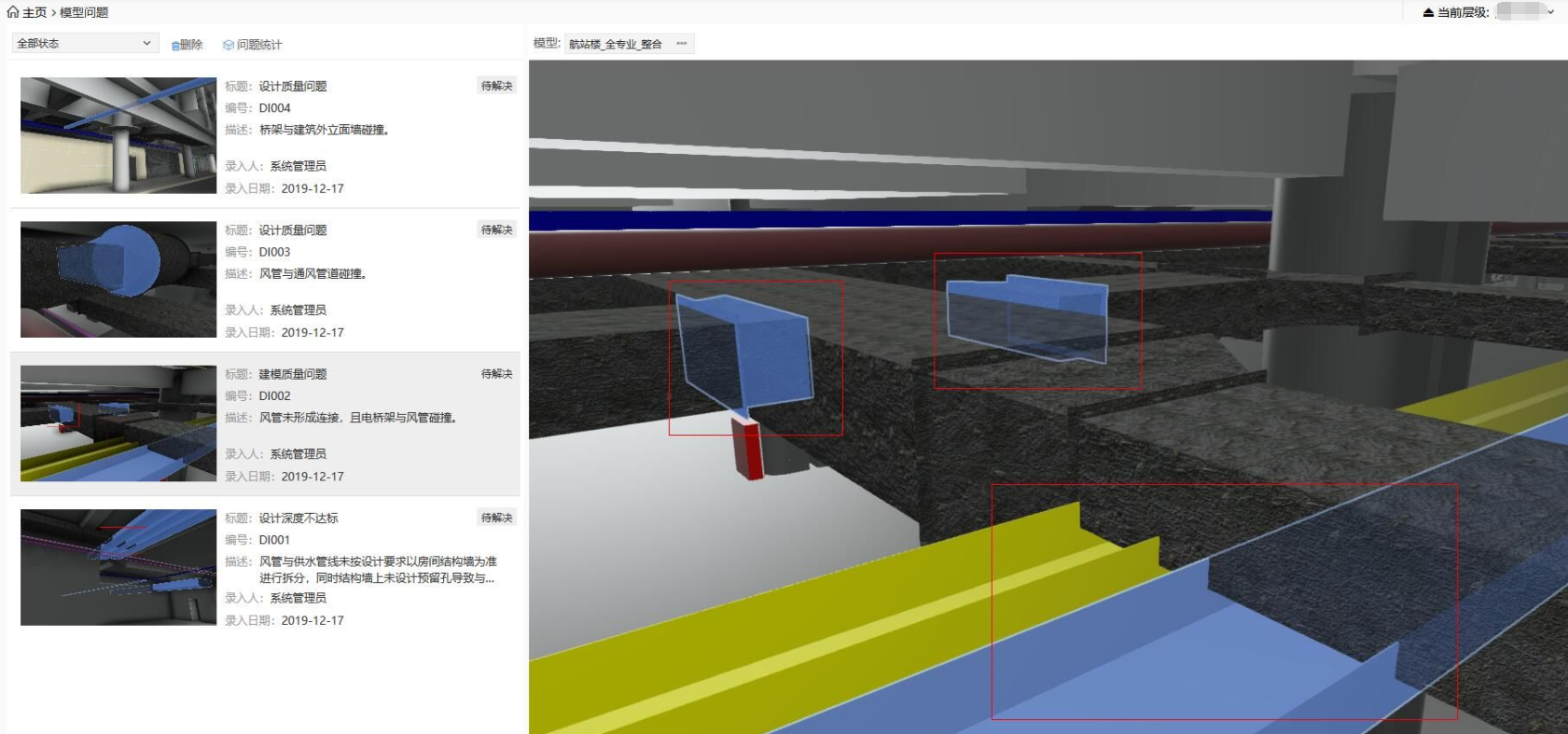1568x734 pixels.
Task: Click the trash icon beside 删除
Action: tap(175, 45)
